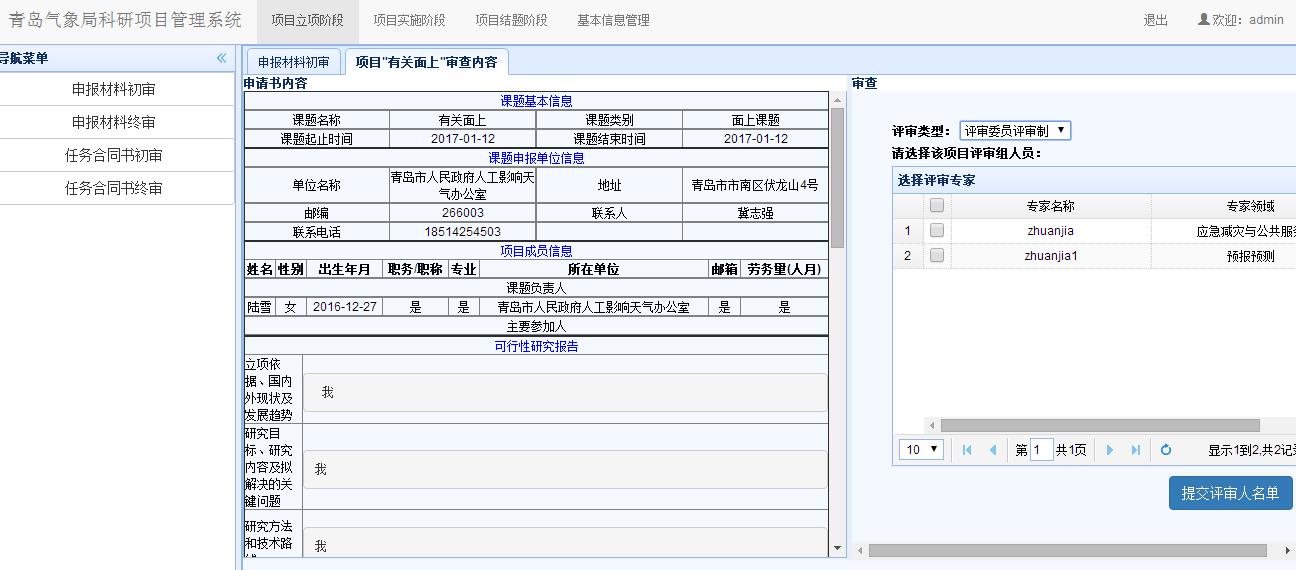Go to first page of expert list
The height and width of the screenshot is (570, 1296).
[967, 450]
